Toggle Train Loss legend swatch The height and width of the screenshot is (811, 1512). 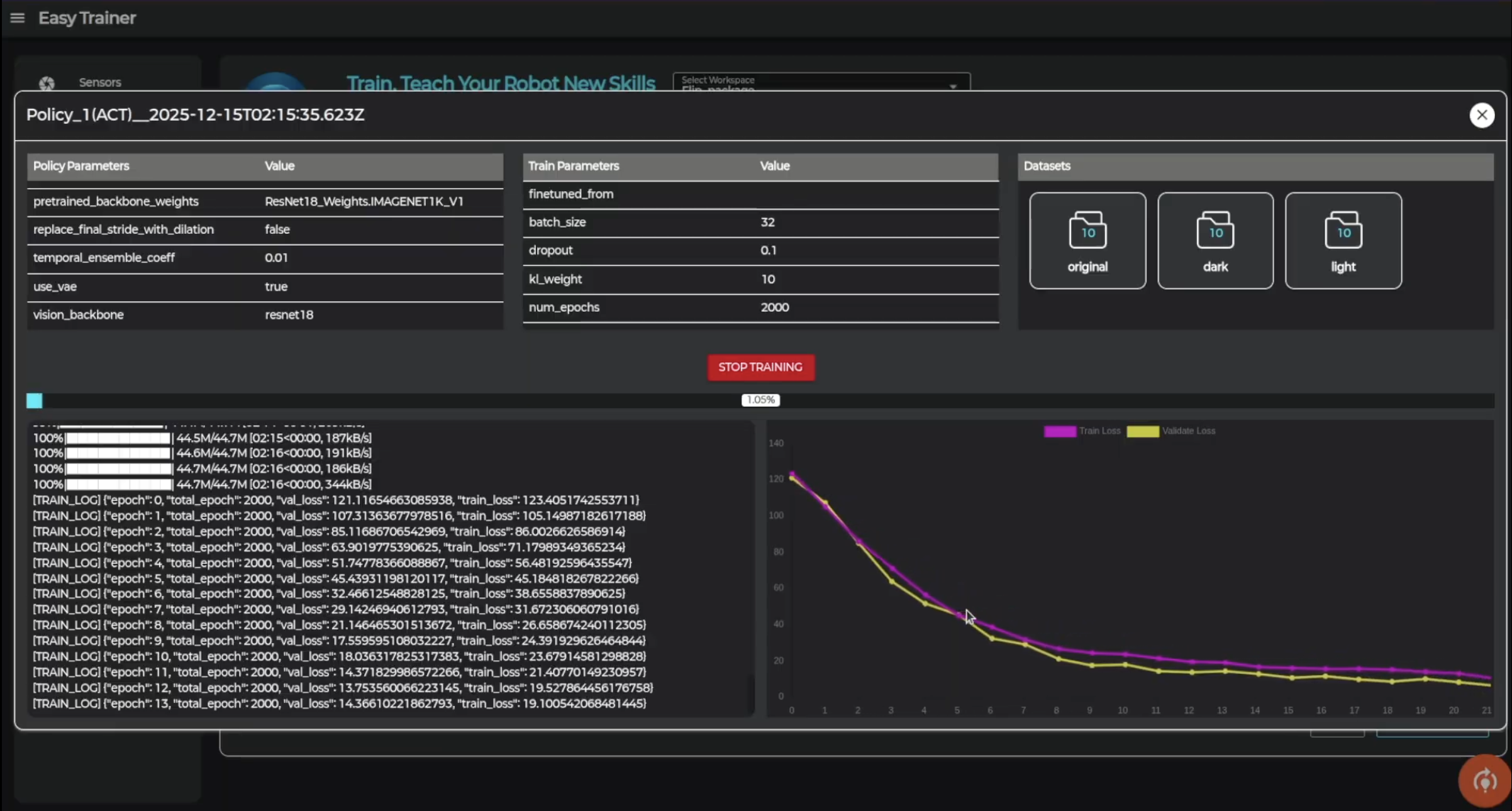1060,431
